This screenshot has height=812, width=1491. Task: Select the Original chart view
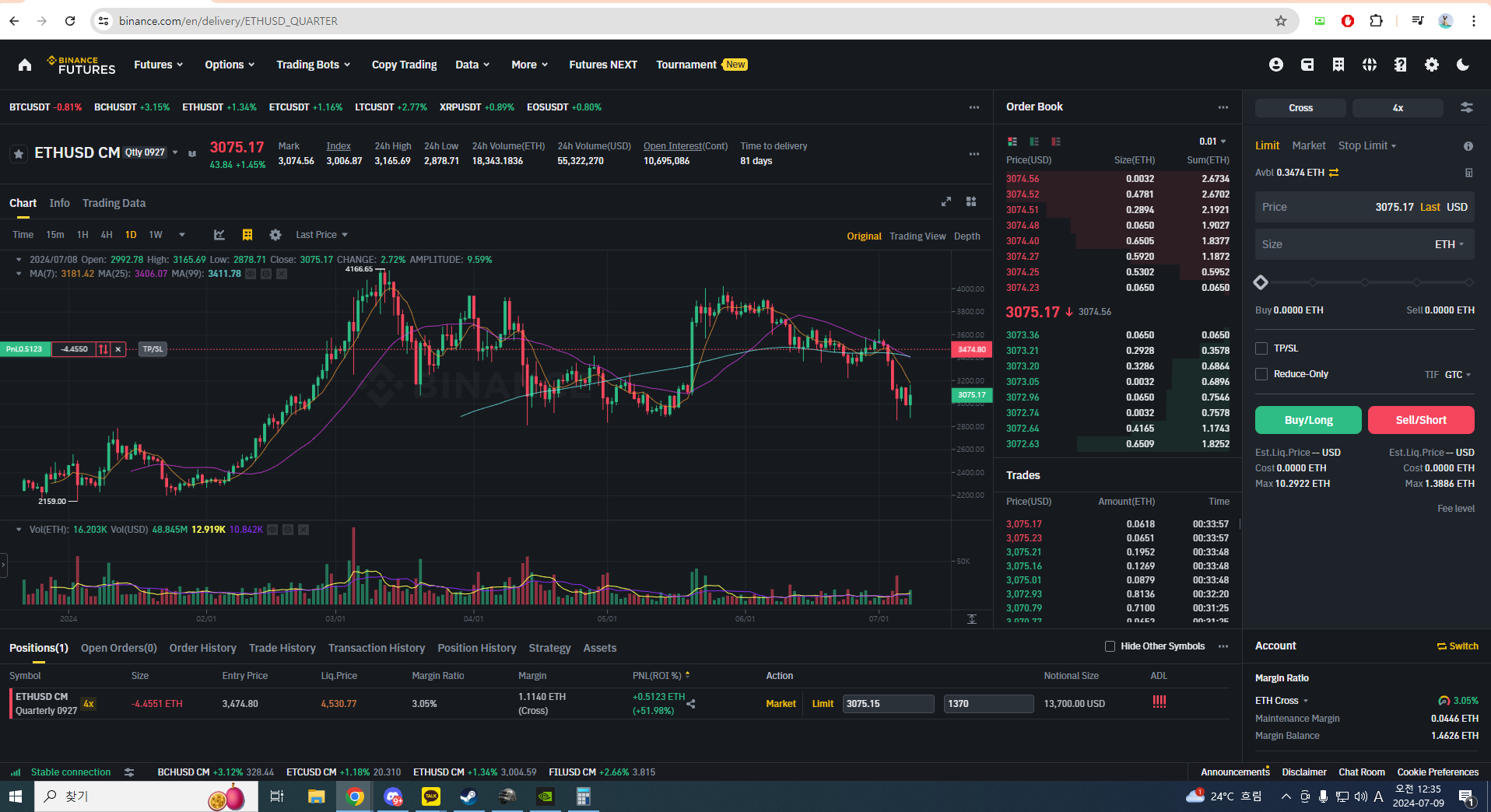[864, 236]
